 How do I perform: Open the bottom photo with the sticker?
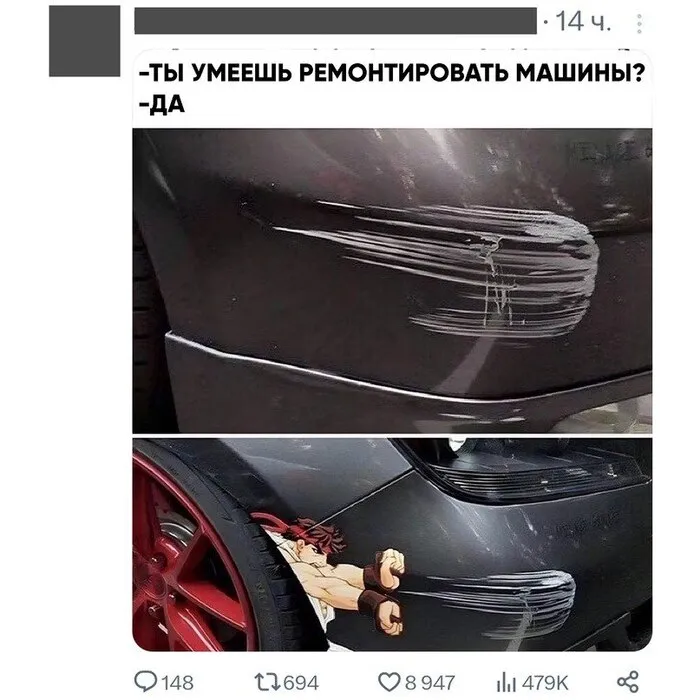tap(392, 544)
